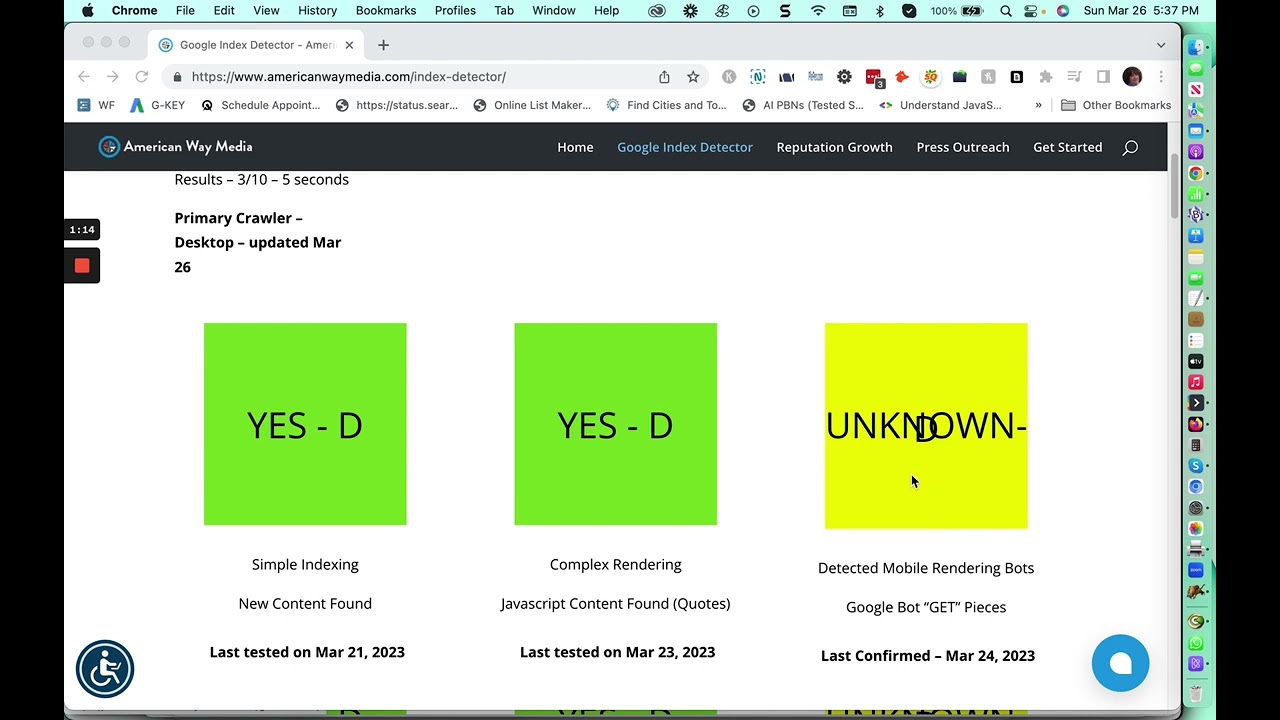Viewport: 1280px width, 720px height.
Task: Go back to previous page
Action: pos(84,77)
